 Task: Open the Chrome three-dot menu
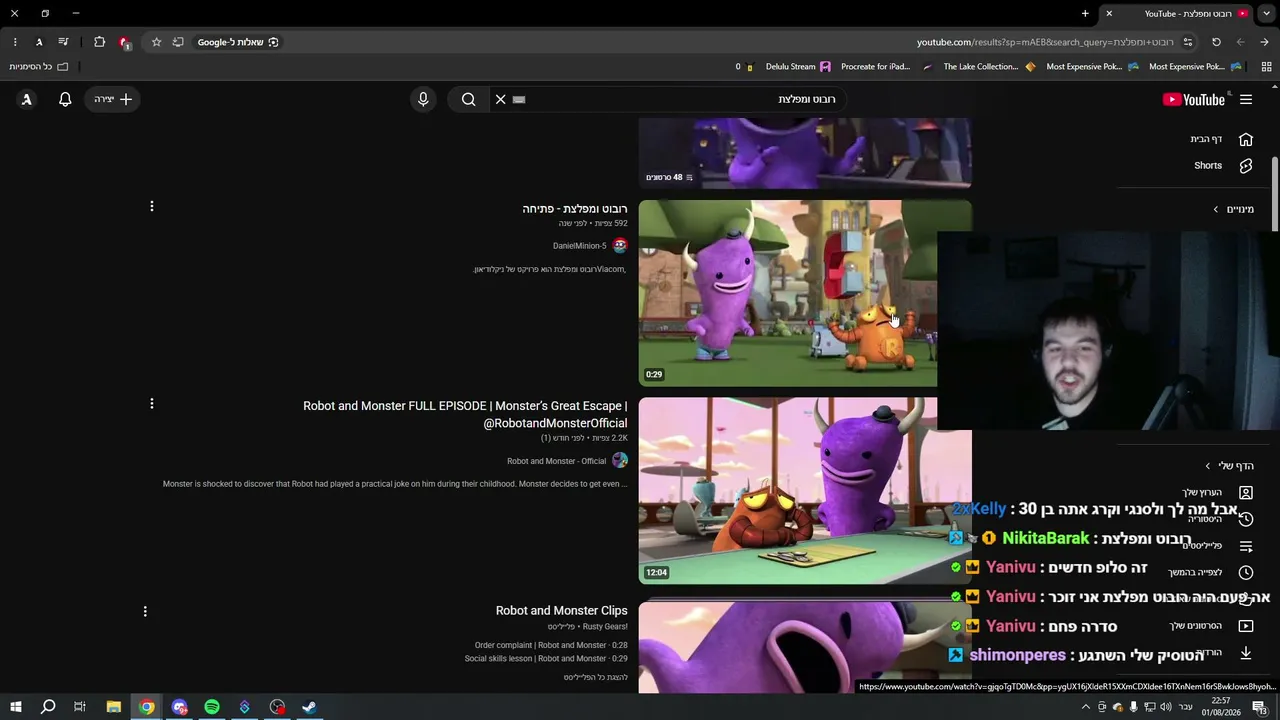[x=14, y=42]
